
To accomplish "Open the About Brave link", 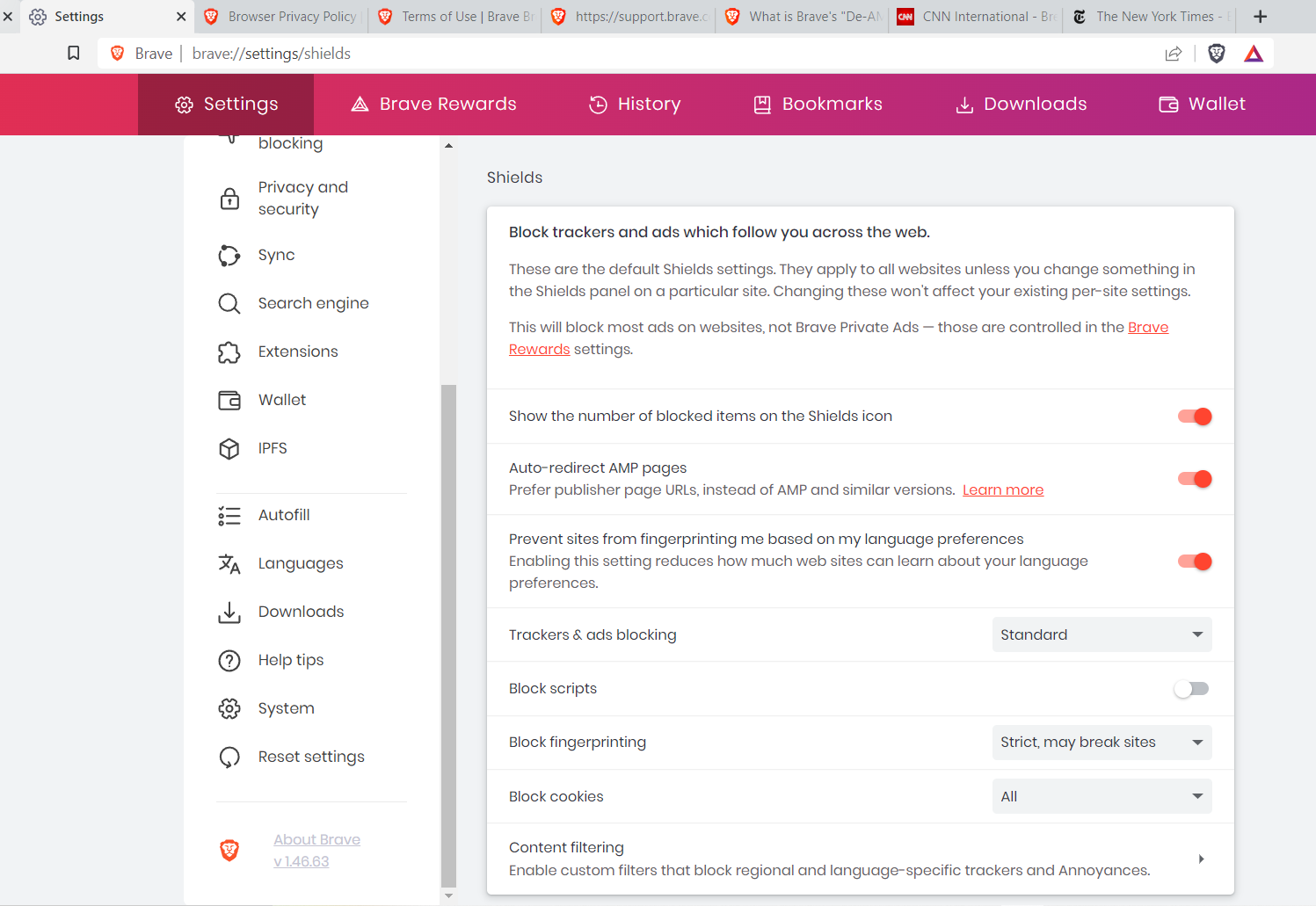I will tap(316, 839).
